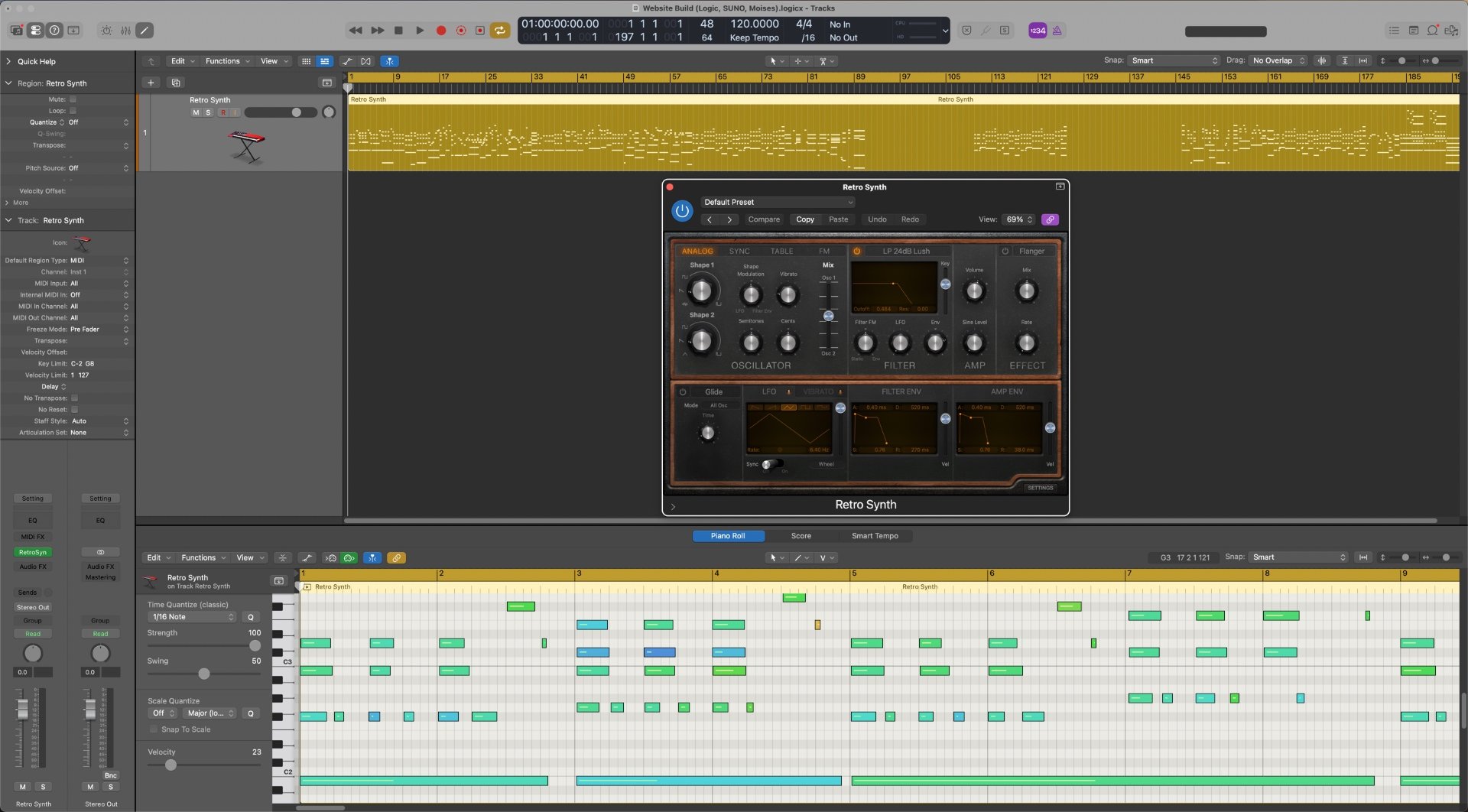The height and width of the screenshot is (812, 1468).
Task: Open Smart Controls button in control bar
Action: (x=106, y=31)
